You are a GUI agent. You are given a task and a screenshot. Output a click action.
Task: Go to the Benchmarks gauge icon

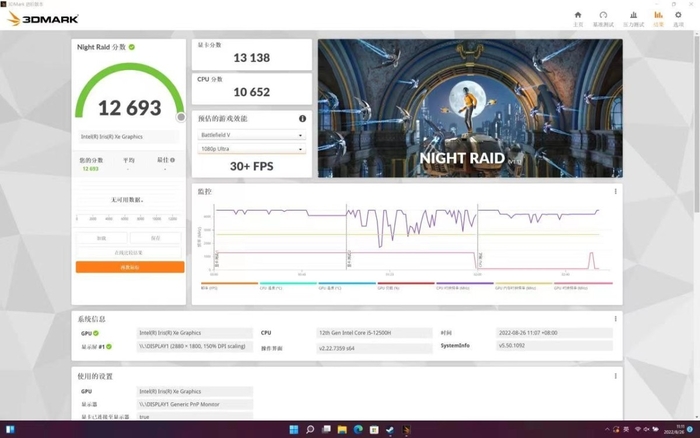pos(604,17)
